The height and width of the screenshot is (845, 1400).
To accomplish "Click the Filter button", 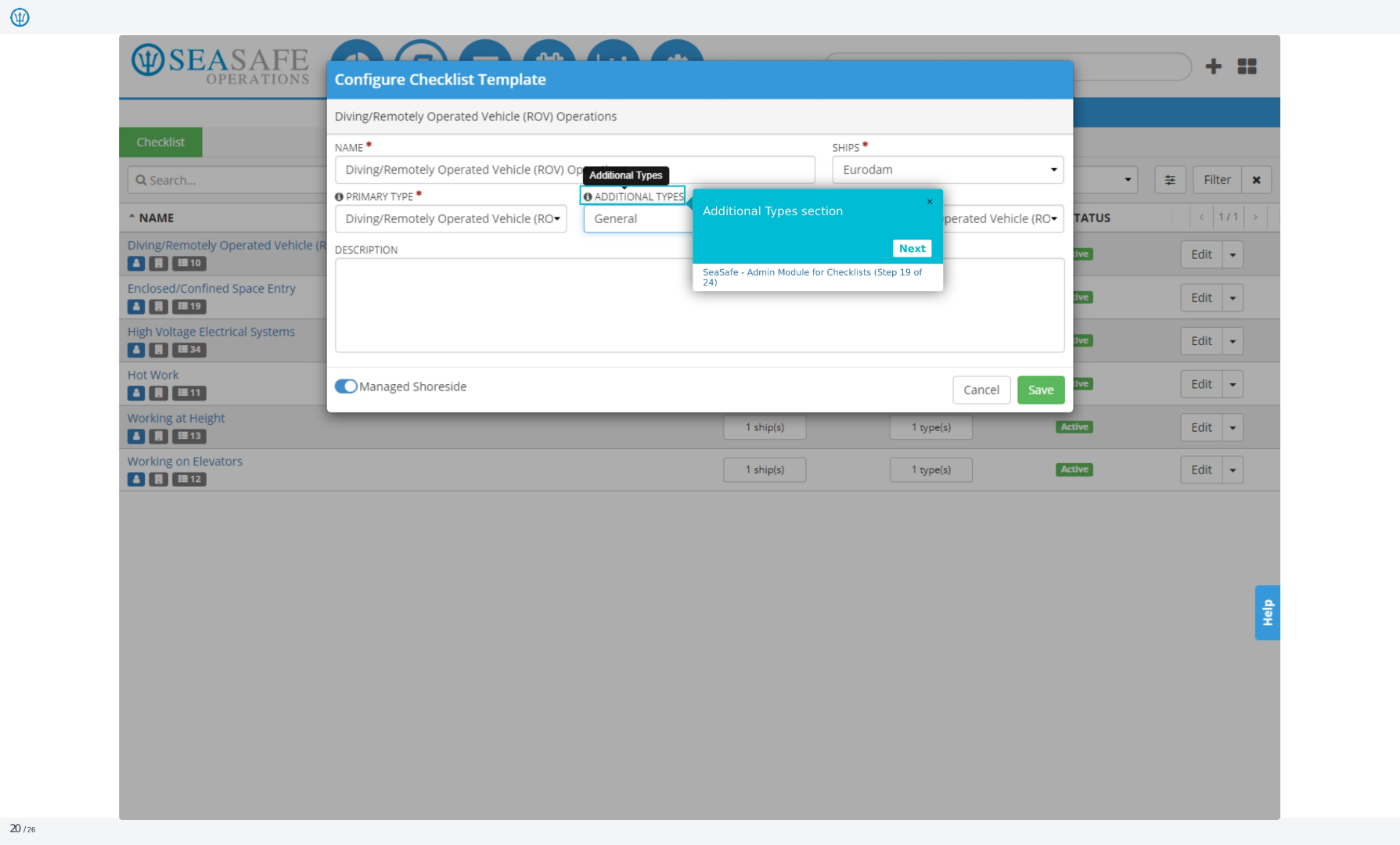I will [x=1217, y=180].
